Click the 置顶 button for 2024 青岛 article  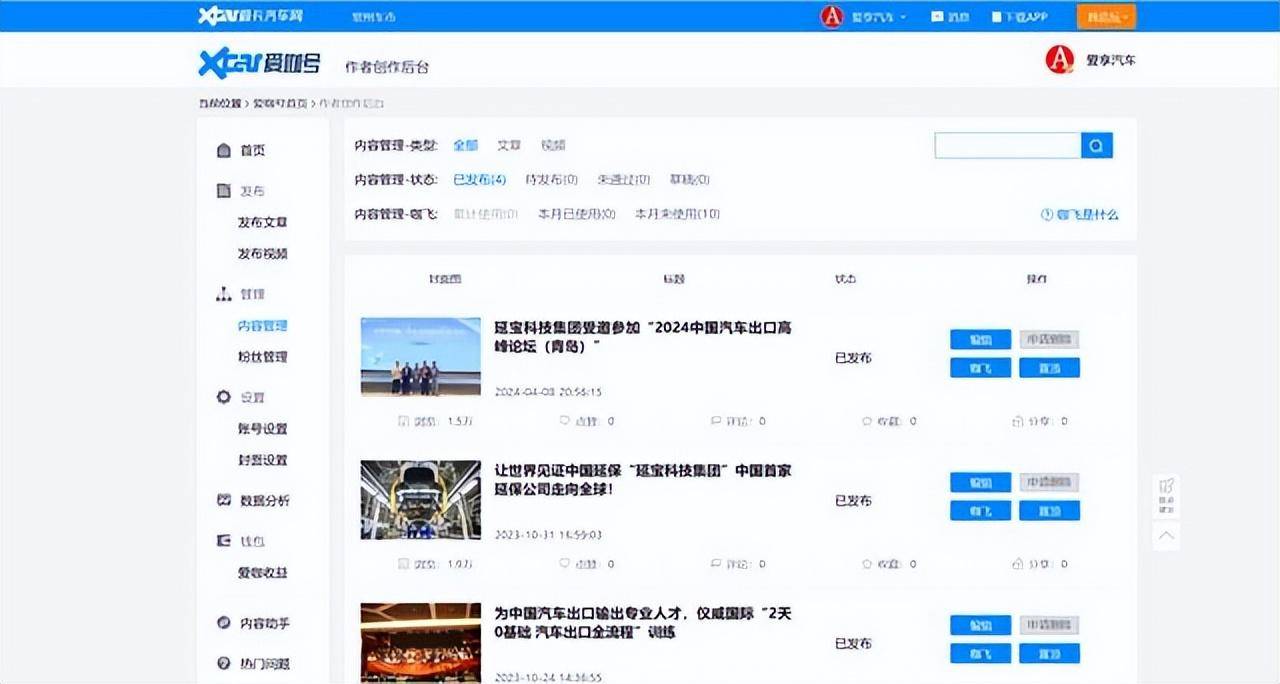pyautogui.click(x=1049, y=368)
